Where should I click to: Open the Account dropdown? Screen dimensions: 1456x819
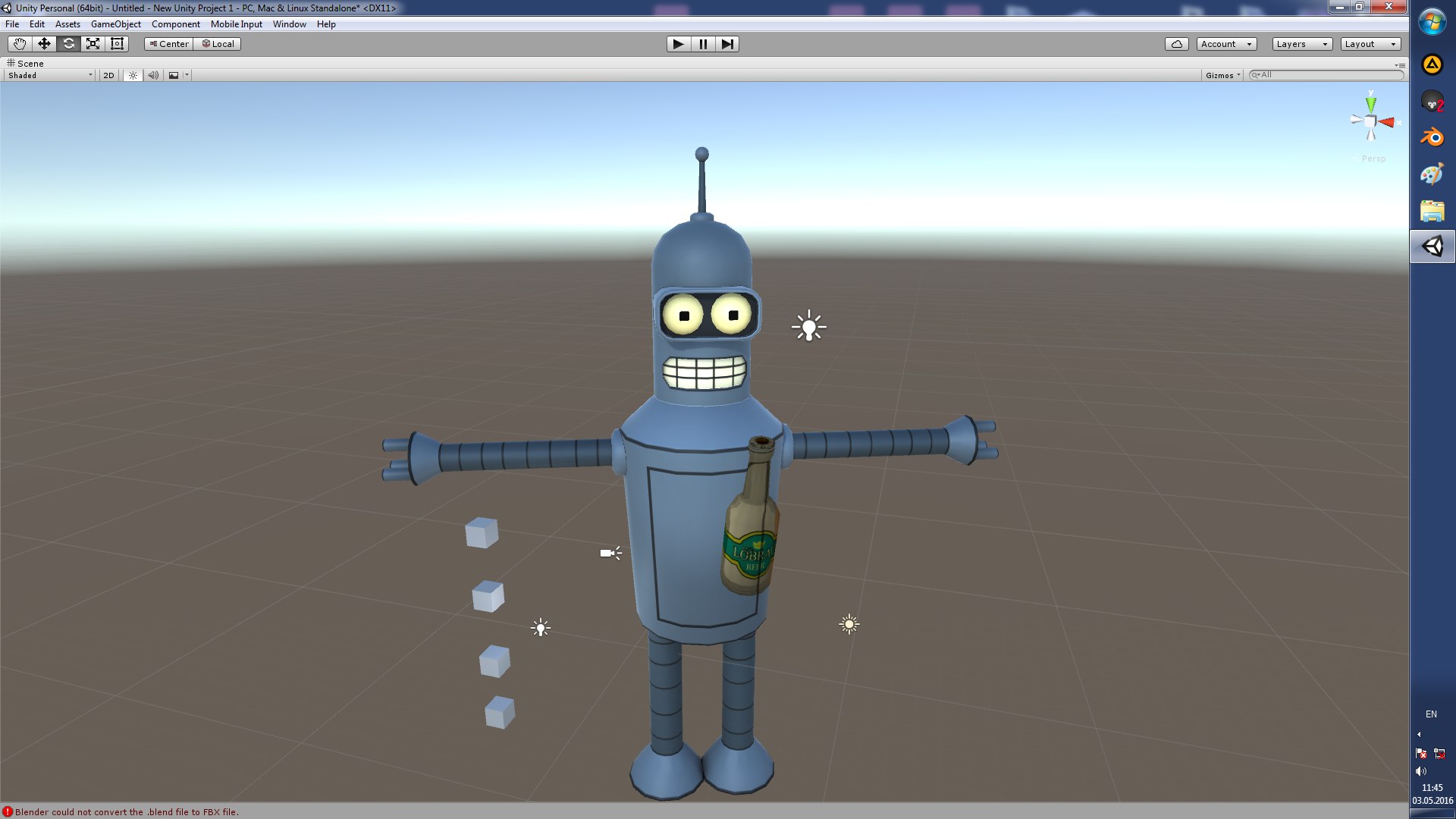click(x=1226, y=44)
